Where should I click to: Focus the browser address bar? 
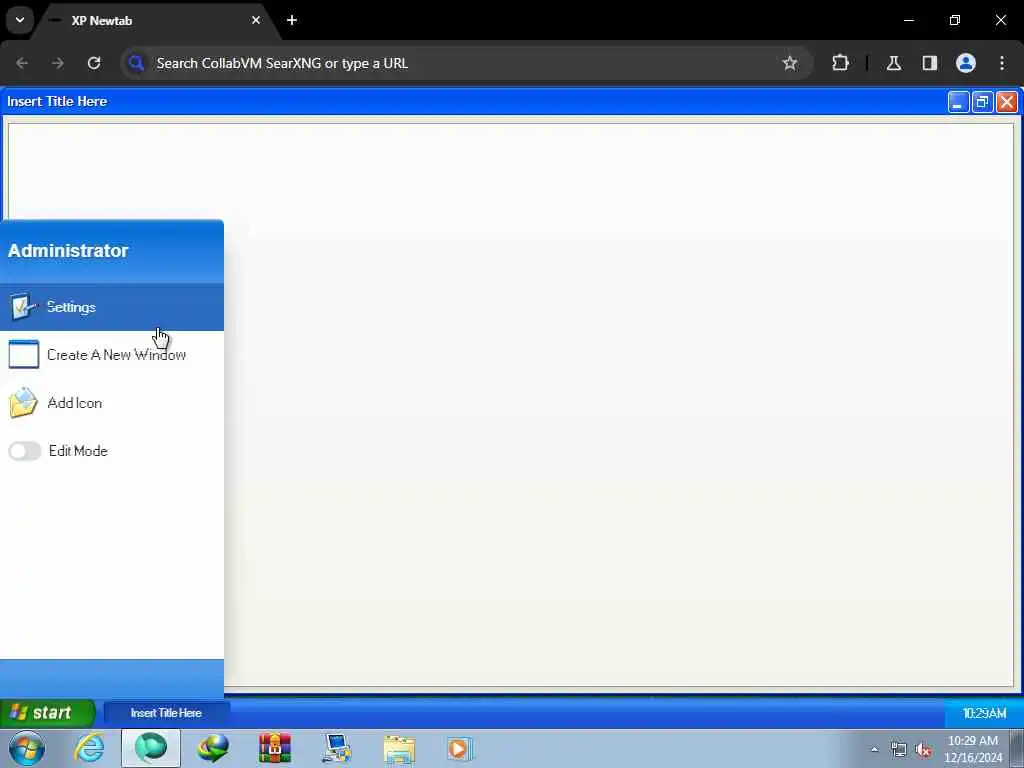pos(457,63)
